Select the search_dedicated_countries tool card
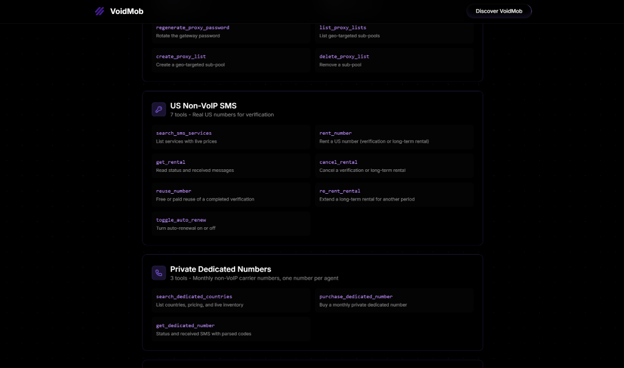Viewport: 624px width, 368px height. click(231, 301)
